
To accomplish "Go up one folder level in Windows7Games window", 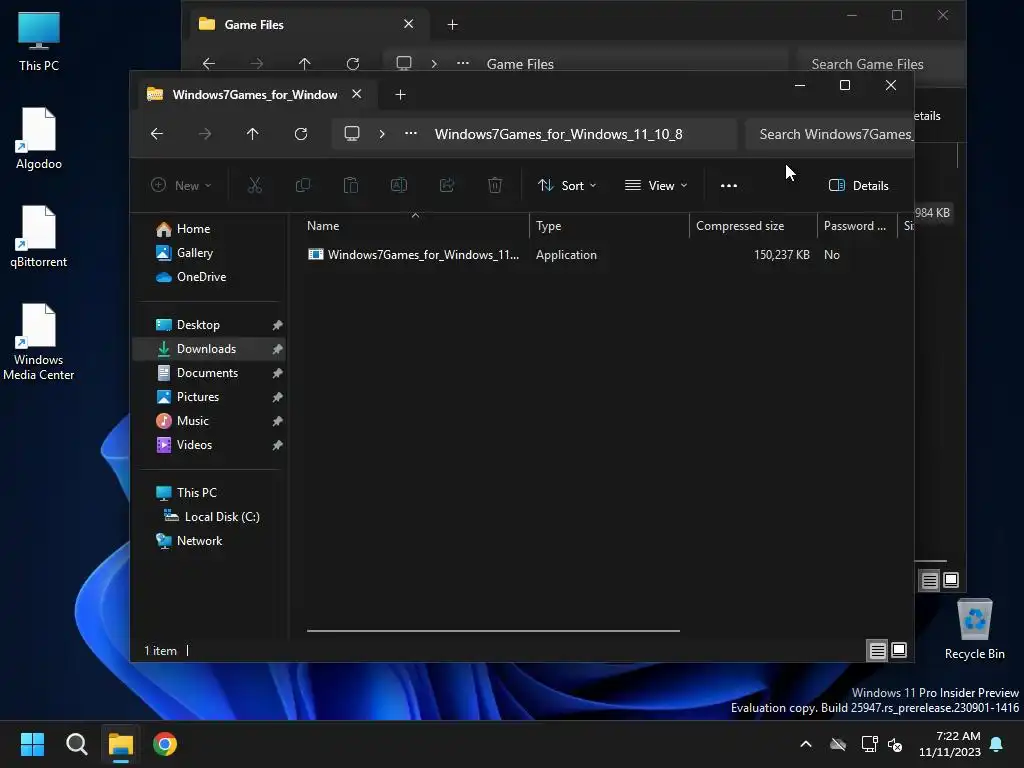I will click(x=253, y=134).
